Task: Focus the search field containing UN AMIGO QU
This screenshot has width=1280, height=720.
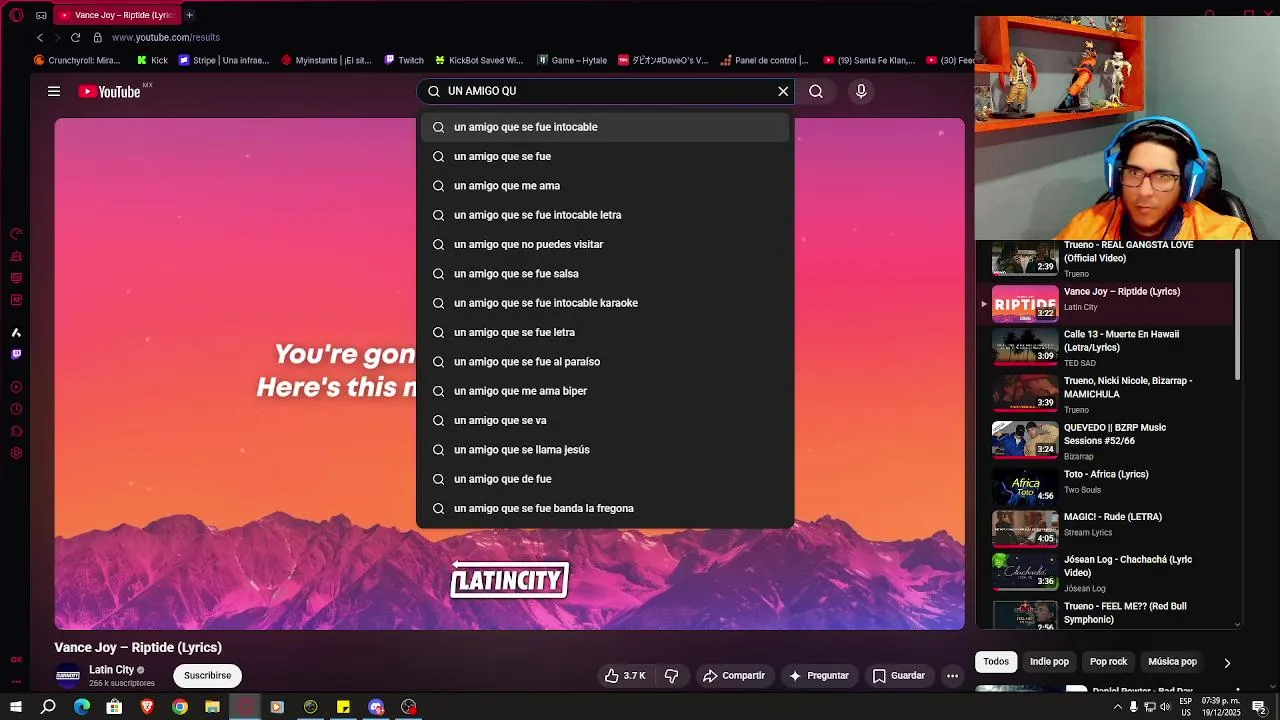Action: click(x=605, y=91)
